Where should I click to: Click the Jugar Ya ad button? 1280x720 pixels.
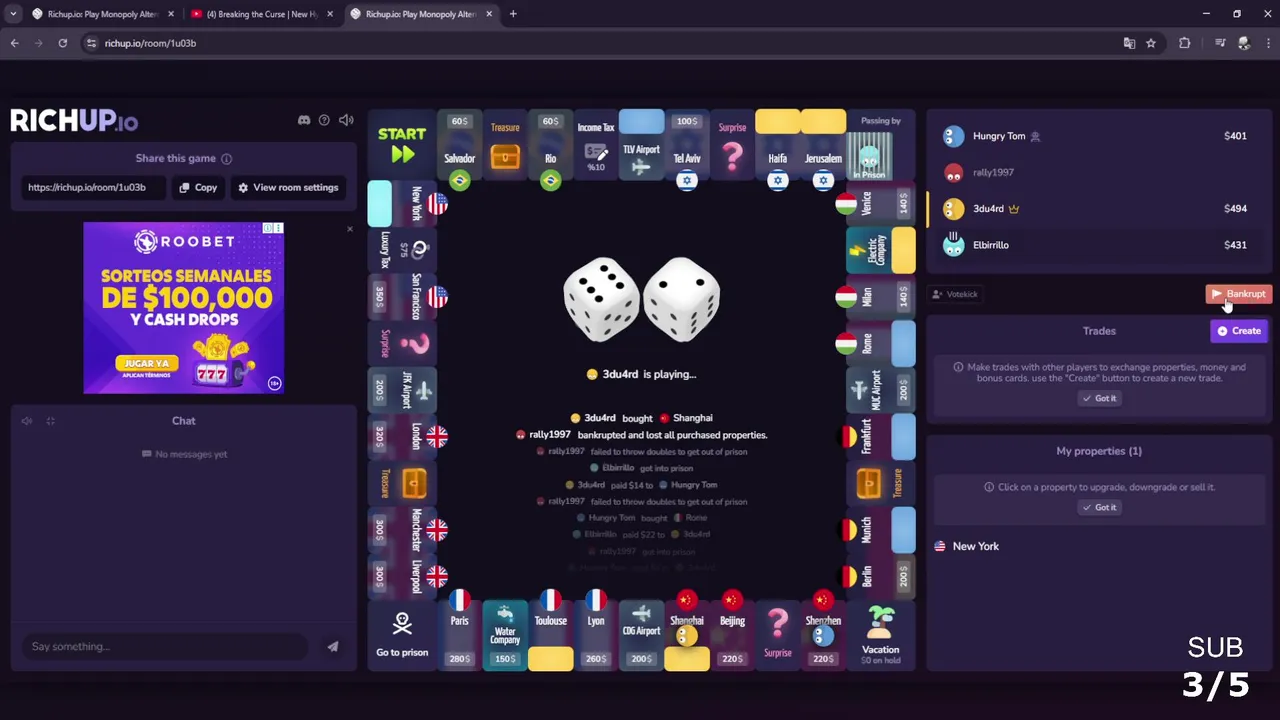point(147,363)
